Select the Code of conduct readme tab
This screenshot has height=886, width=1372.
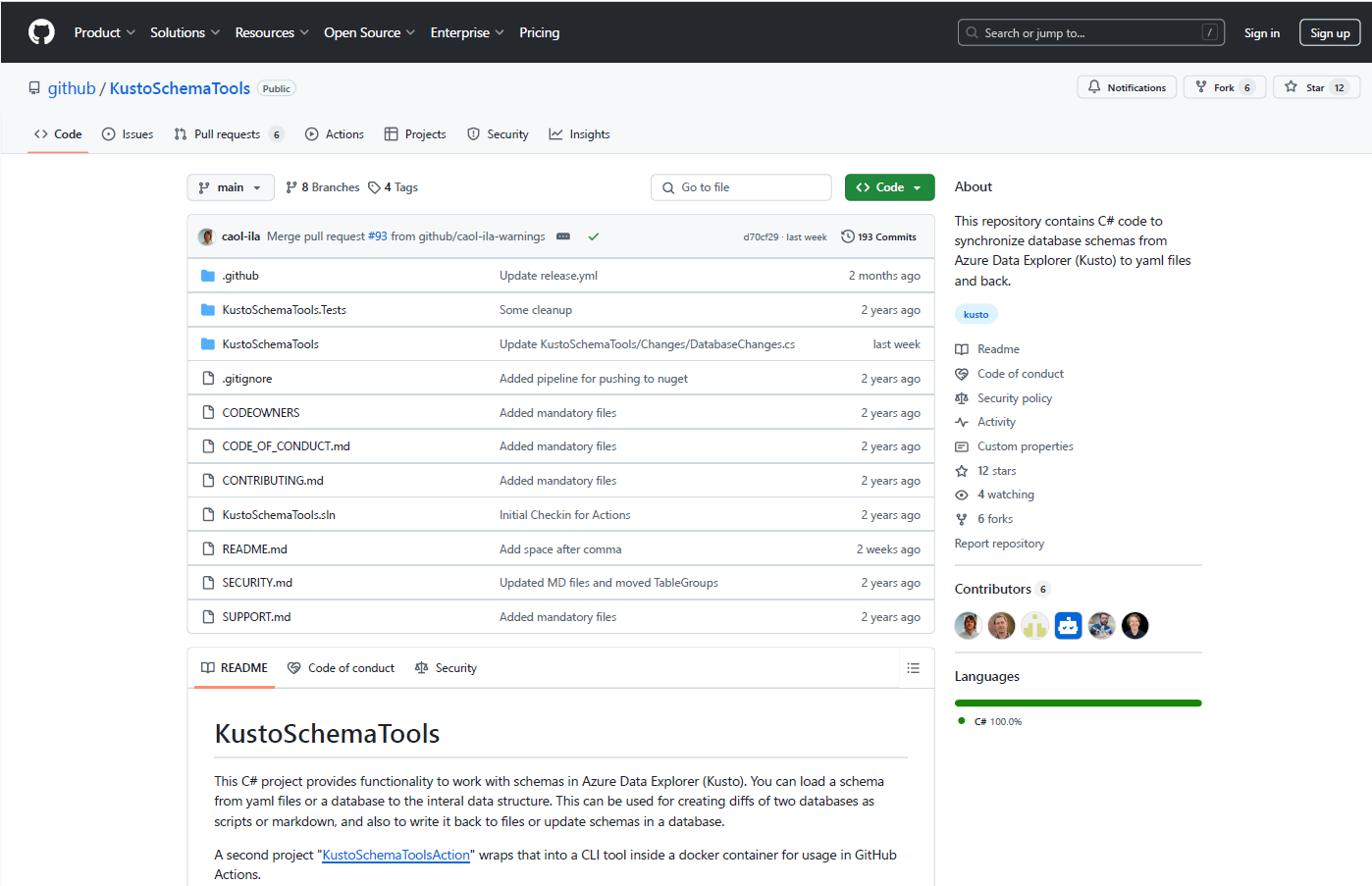coord(341,668)
